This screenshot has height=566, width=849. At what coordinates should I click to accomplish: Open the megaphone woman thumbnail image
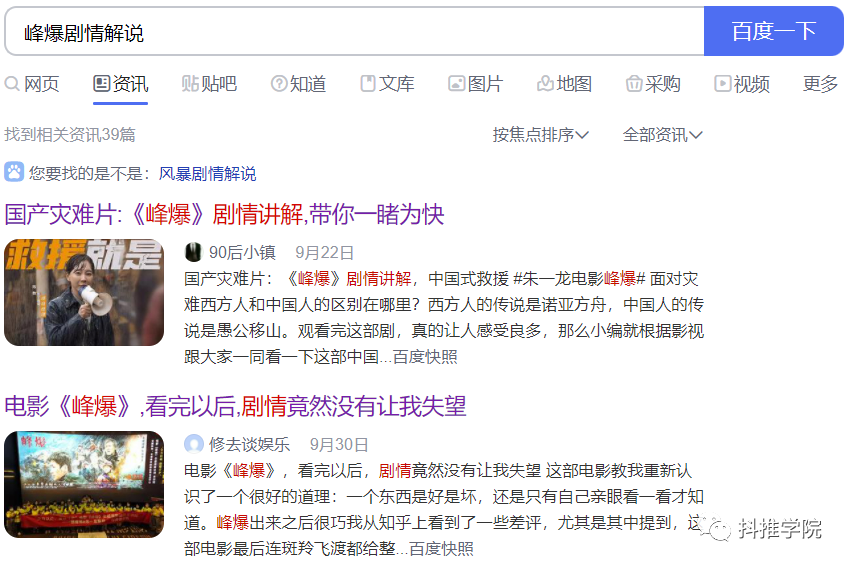point(84,292)
